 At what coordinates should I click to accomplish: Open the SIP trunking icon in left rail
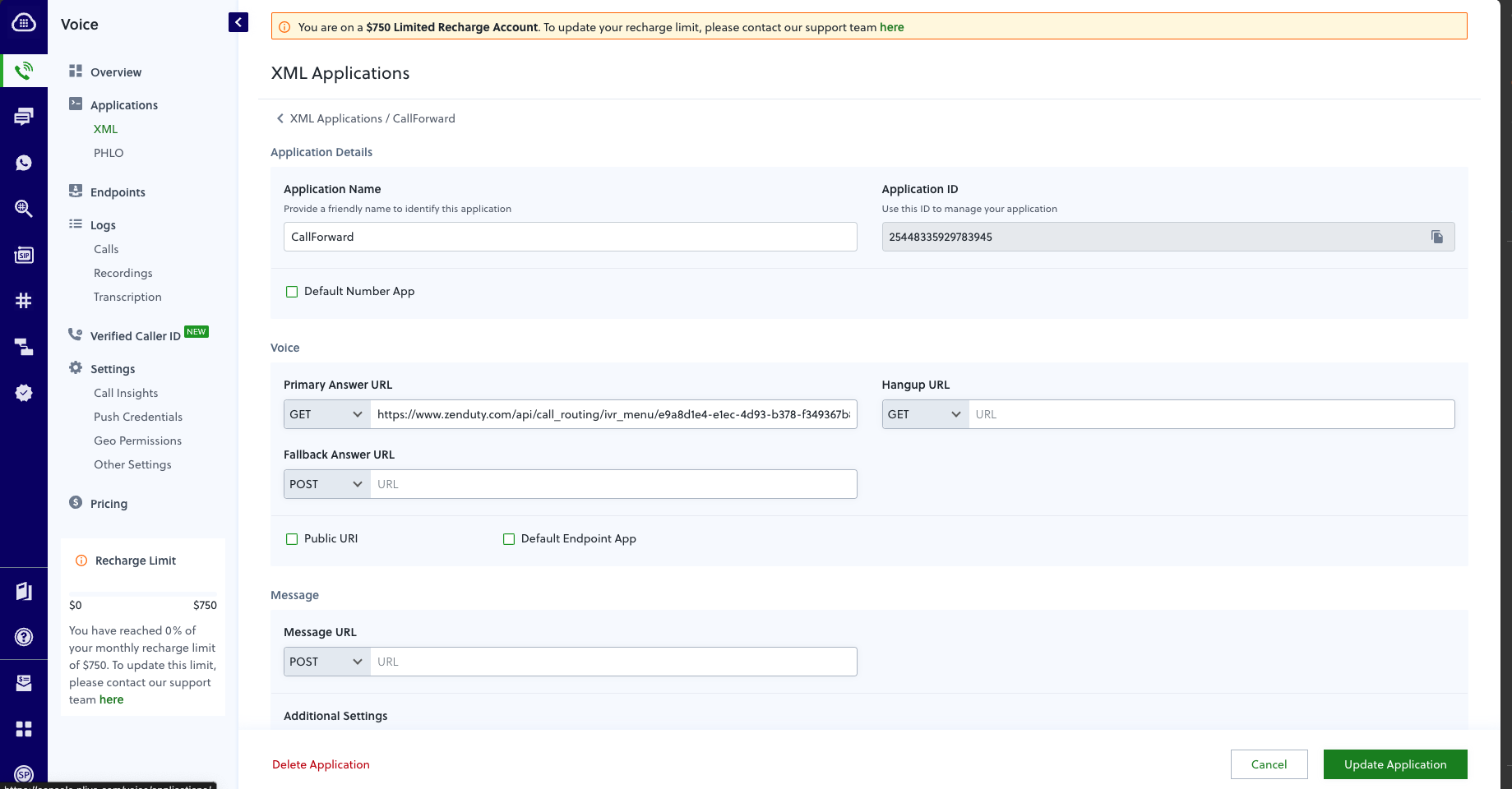point(24,255)
